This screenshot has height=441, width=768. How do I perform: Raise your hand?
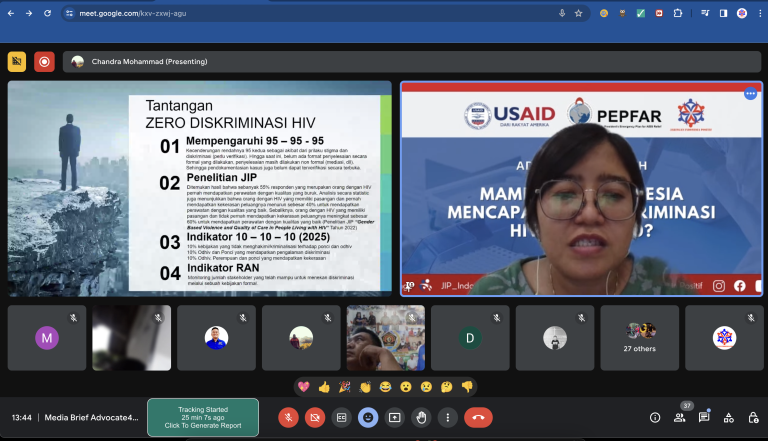point(421,417)
